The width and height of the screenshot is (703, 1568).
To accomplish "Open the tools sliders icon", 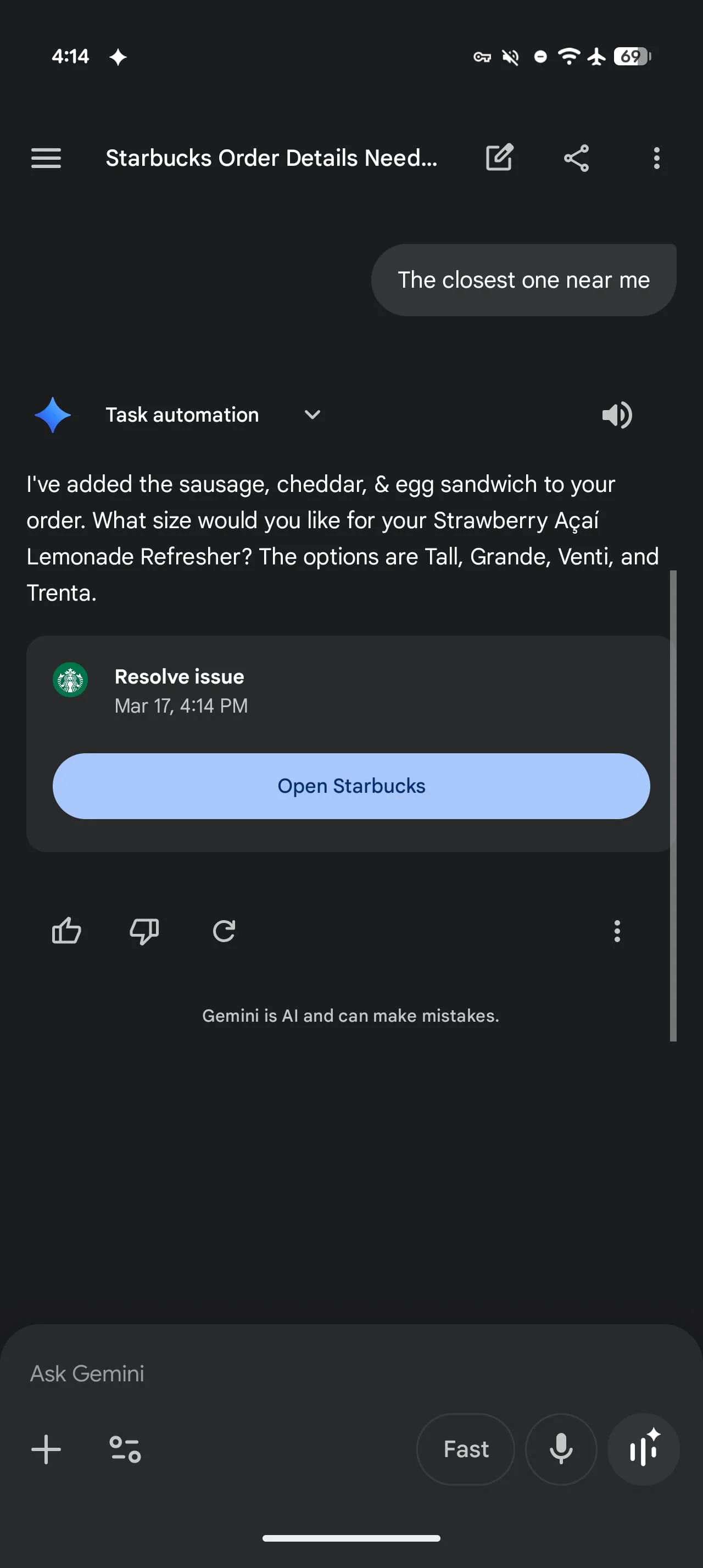I will coord(125,1449).
